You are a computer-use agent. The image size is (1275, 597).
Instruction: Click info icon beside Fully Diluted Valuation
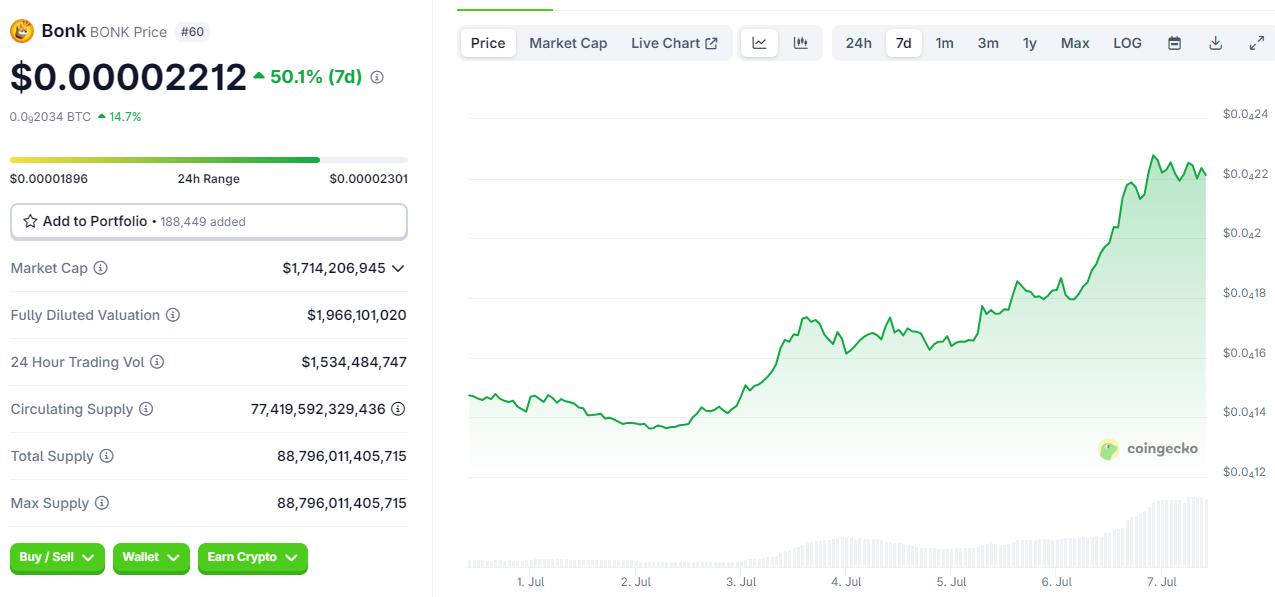[173, 315]
